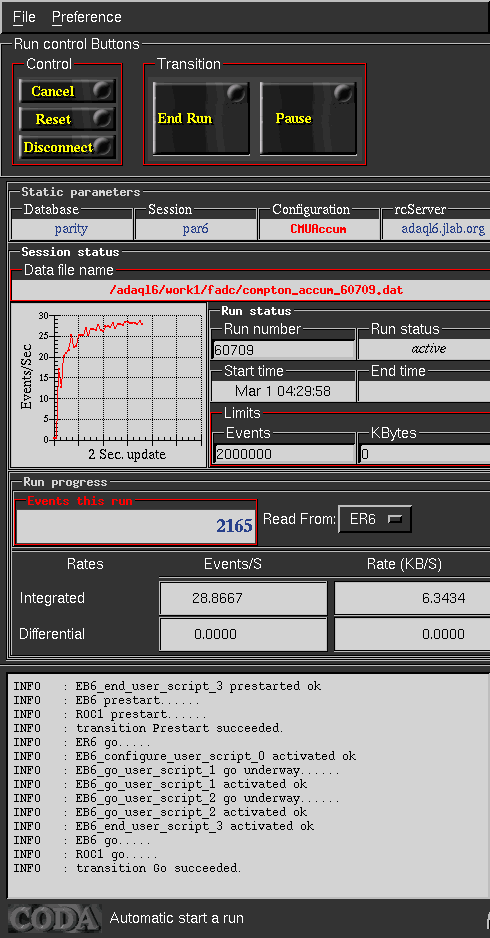Click the data file name path field

[251, 290]
